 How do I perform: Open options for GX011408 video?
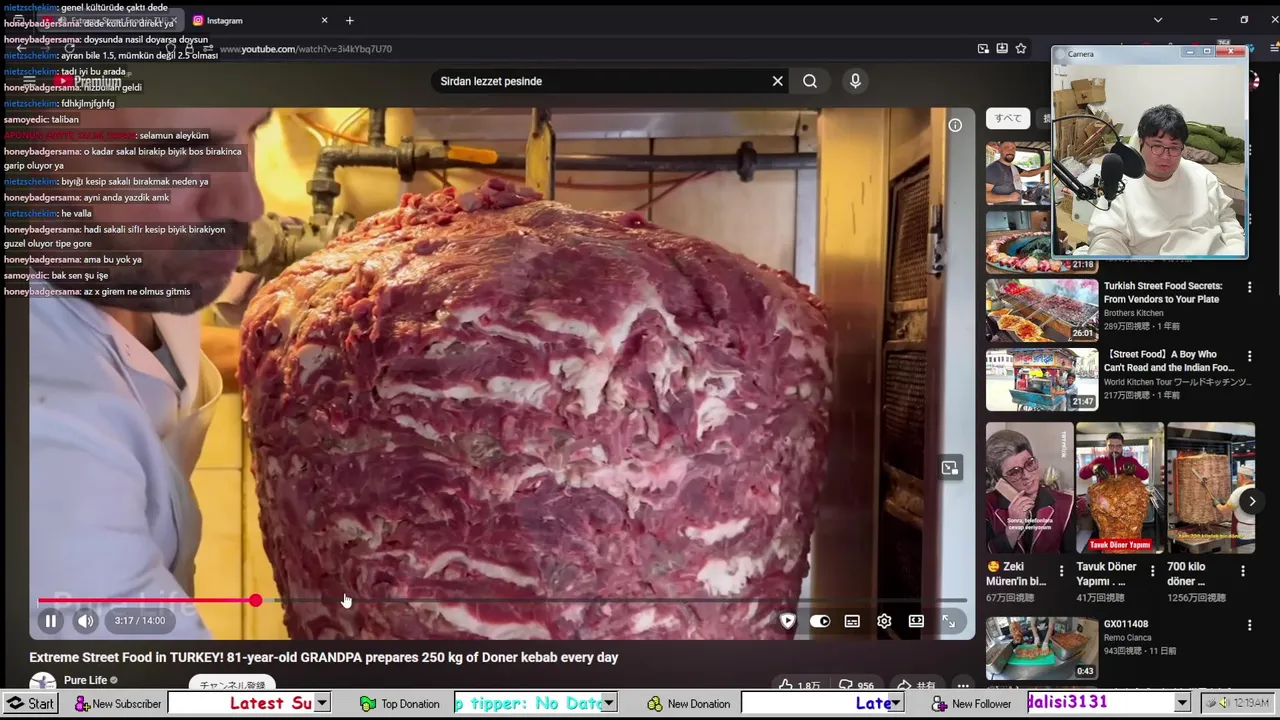pyautogui.click(x=1249, y=625)
